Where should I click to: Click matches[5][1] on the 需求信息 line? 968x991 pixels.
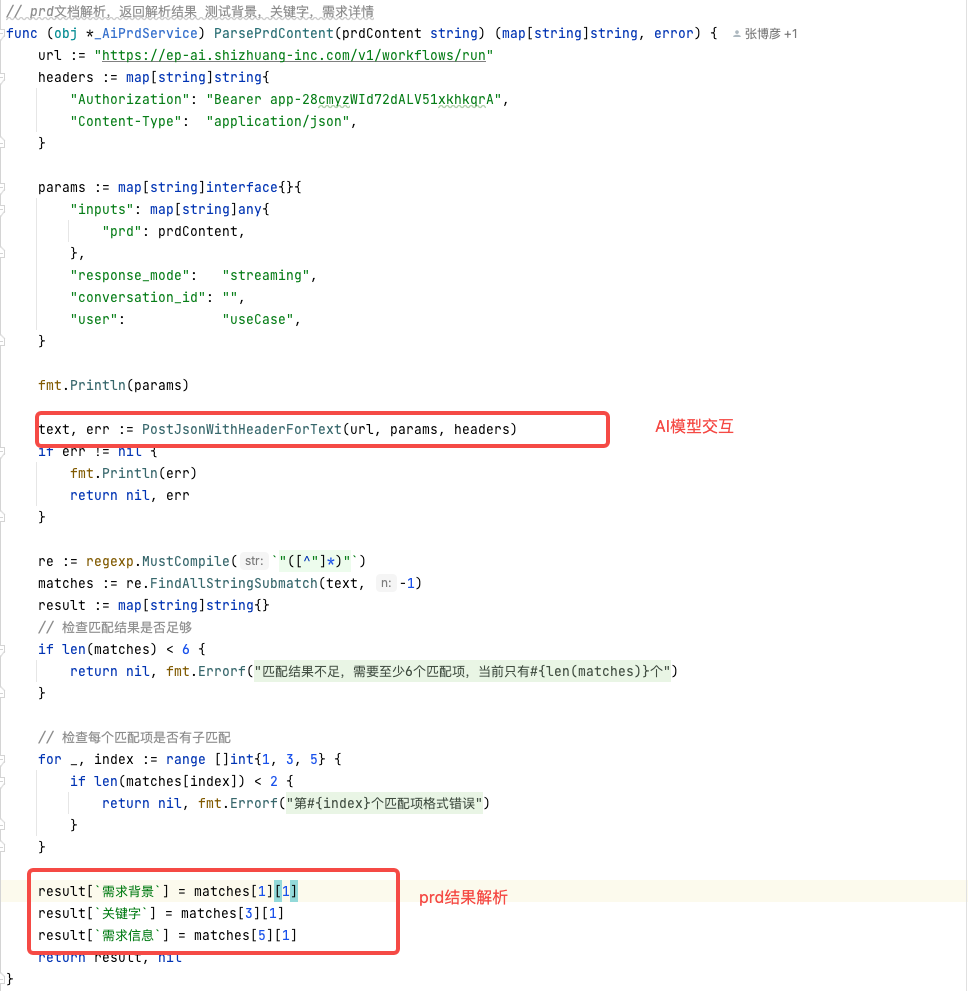click(x=245, y=935)
